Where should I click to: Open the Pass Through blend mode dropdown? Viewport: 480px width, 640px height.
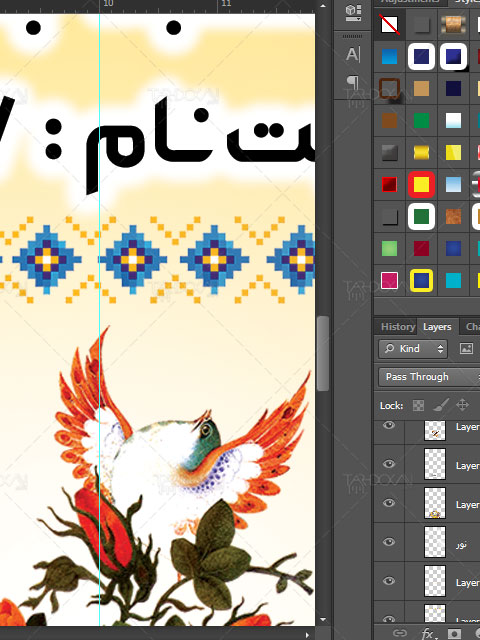[429, 377]
